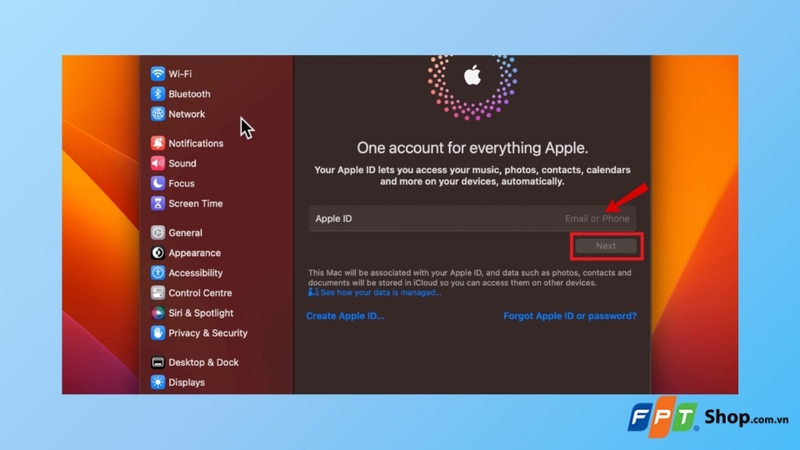The width and height of the screenshot is (800, 450).
Task: Select Focus label in sidebar
Action: [x=182, y=183]
